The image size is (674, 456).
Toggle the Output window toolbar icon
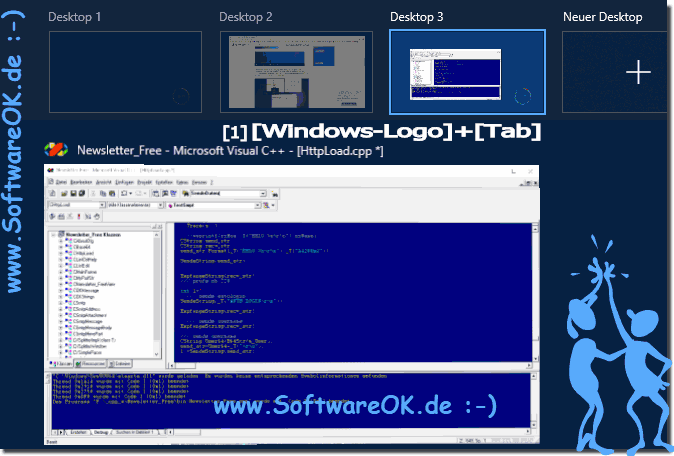click(165, 193)
